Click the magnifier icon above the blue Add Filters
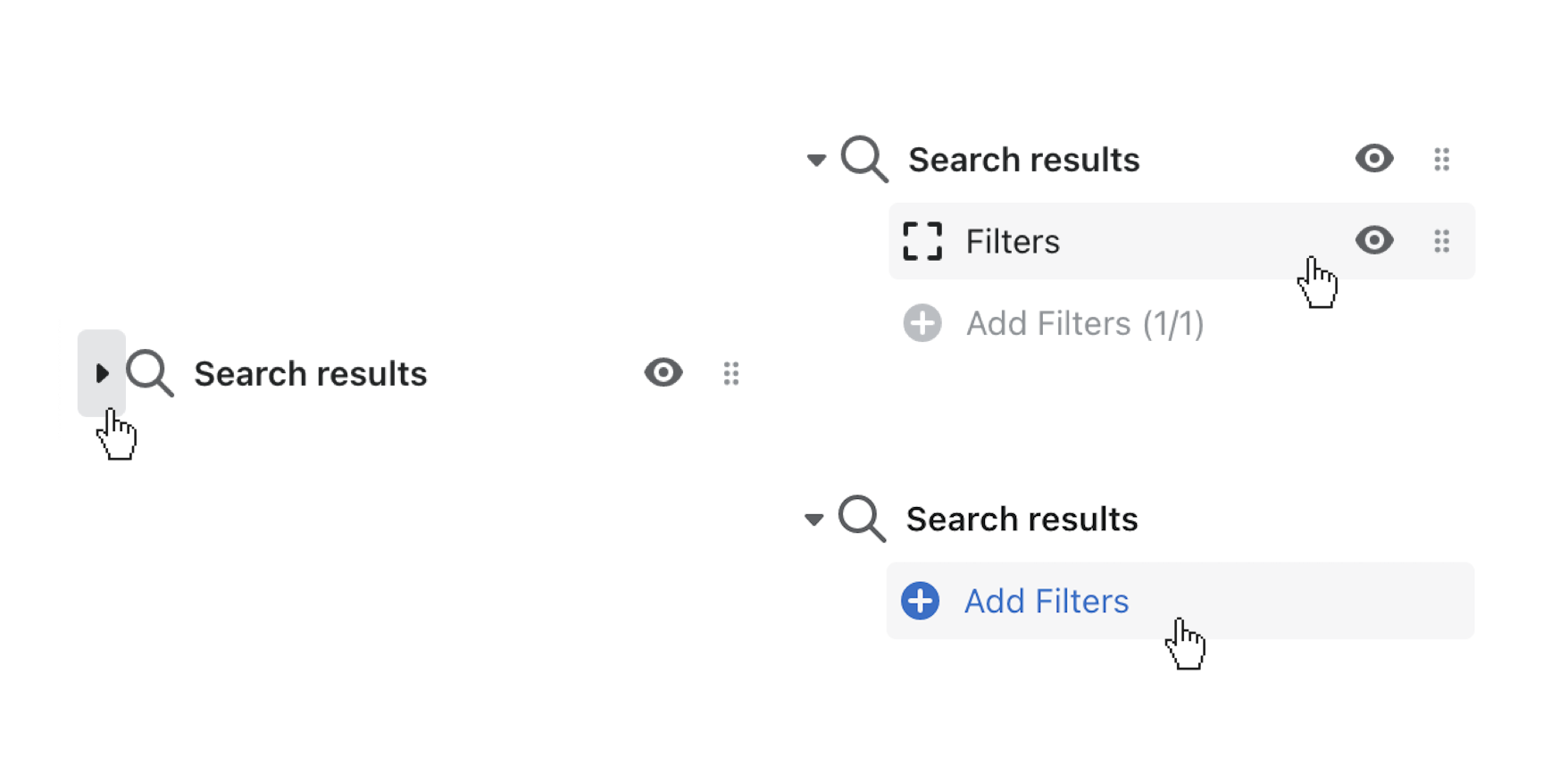 862,519
